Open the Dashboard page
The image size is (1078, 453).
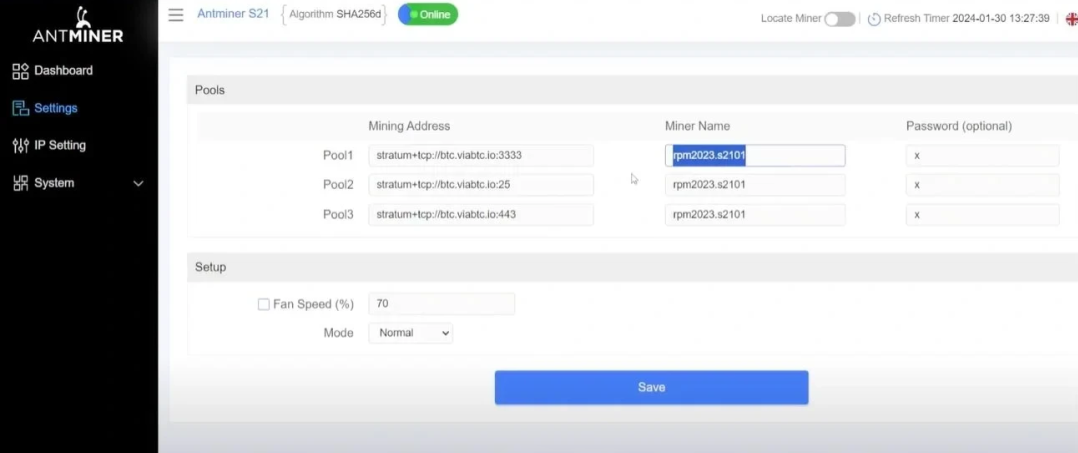pos(63,71)
